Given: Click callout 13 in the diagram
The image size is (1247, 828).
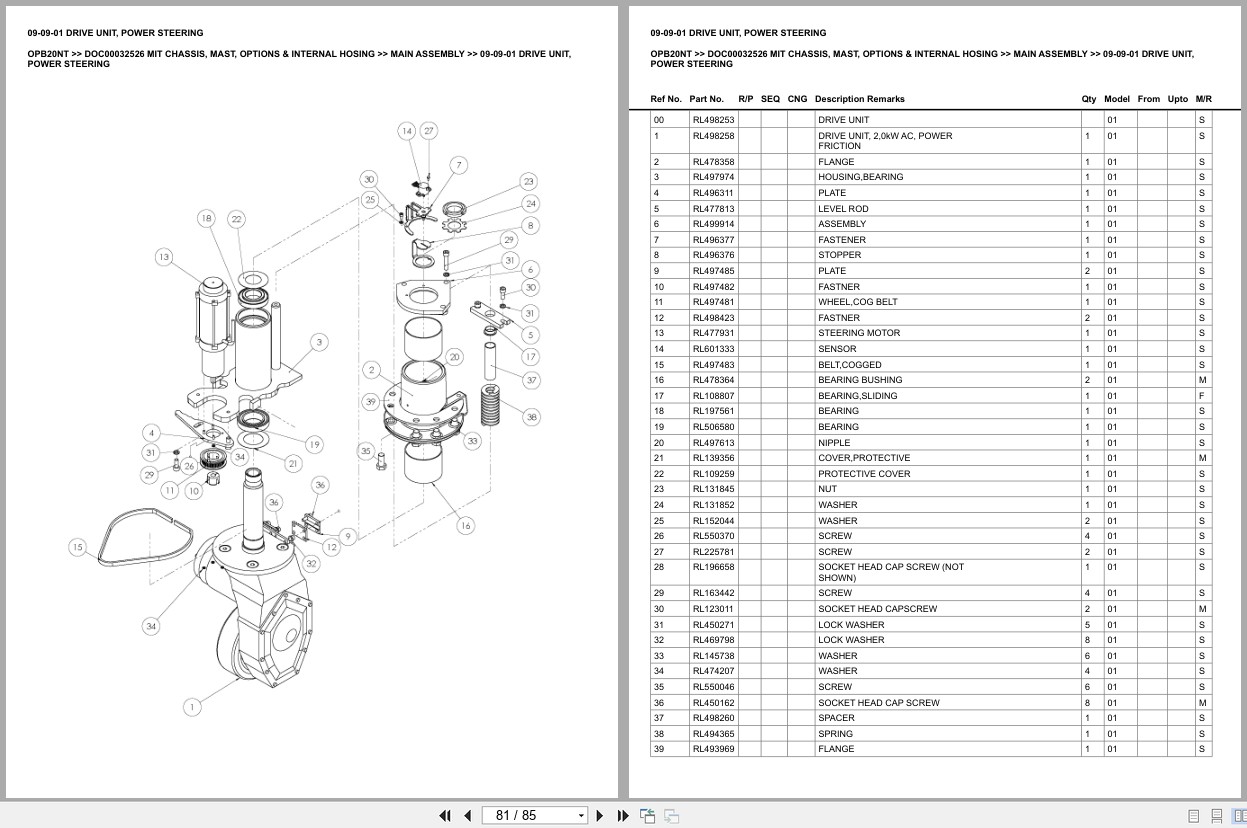Looking at the screenshot, I should point(164,257).
